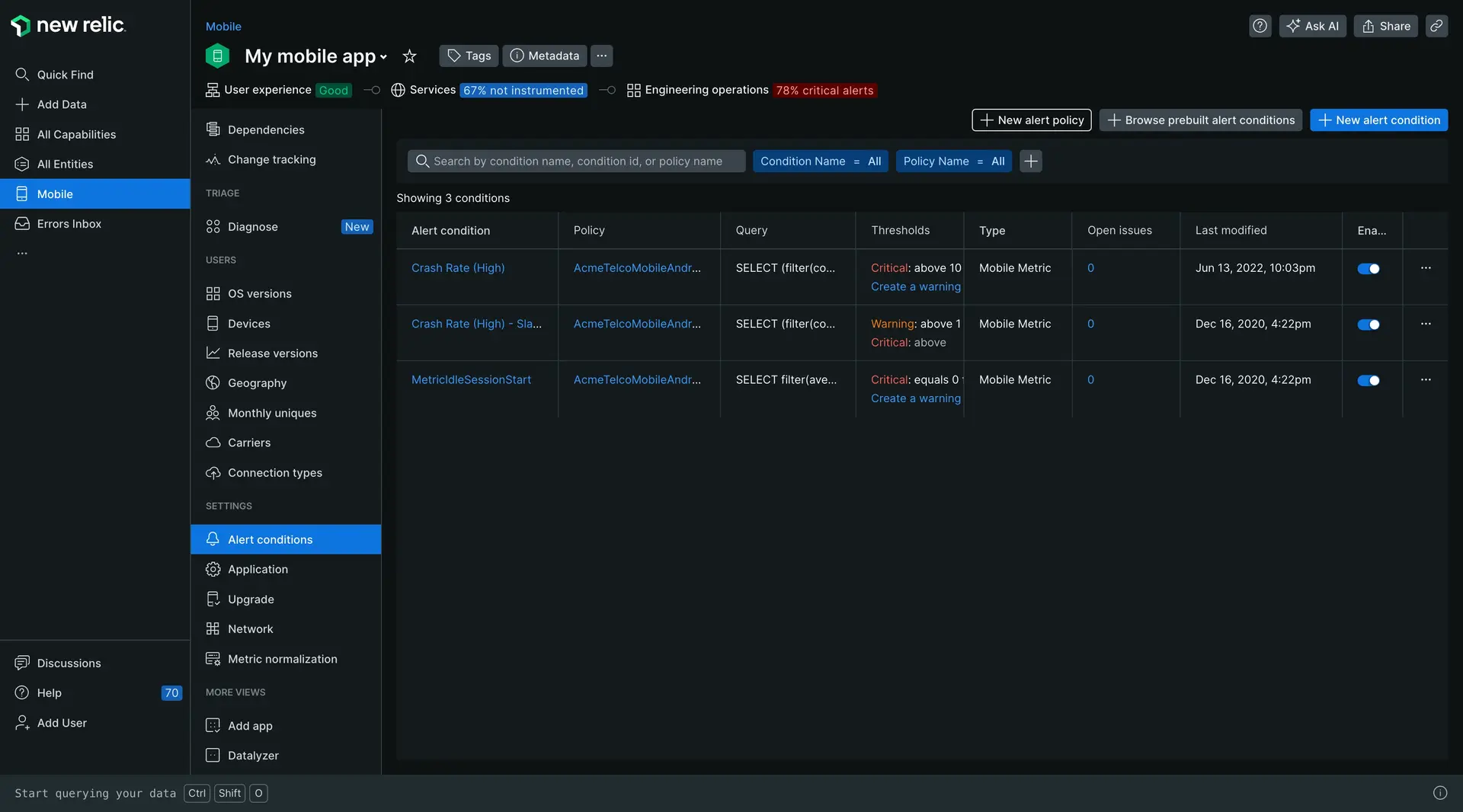The image size is (1463, 812).
Task: Go to Errors Inbox in sidebar
Action: coord(69,224)
